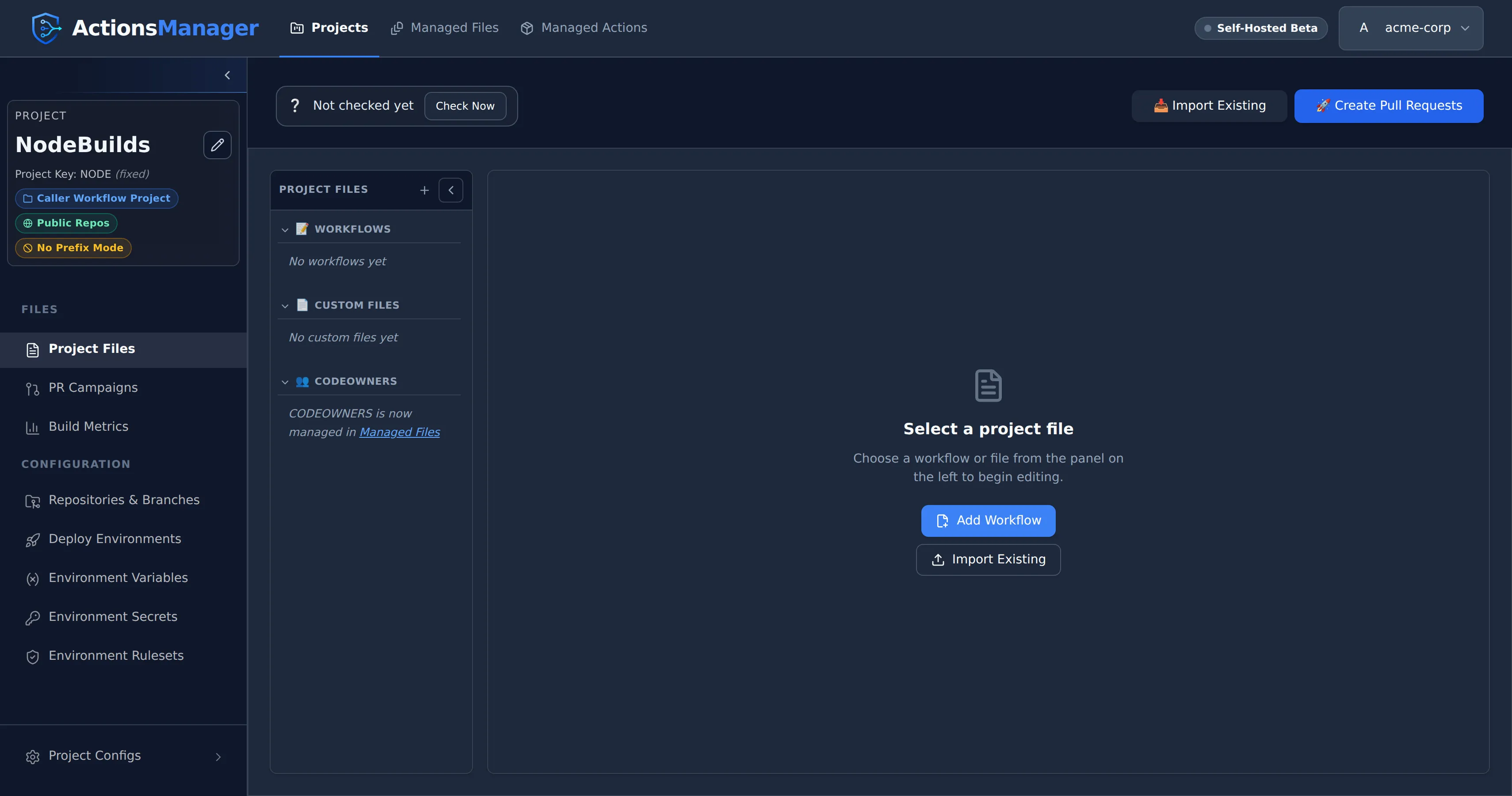Open Environment Rulesets settings
1512x796 pixels.
(123, 656)
